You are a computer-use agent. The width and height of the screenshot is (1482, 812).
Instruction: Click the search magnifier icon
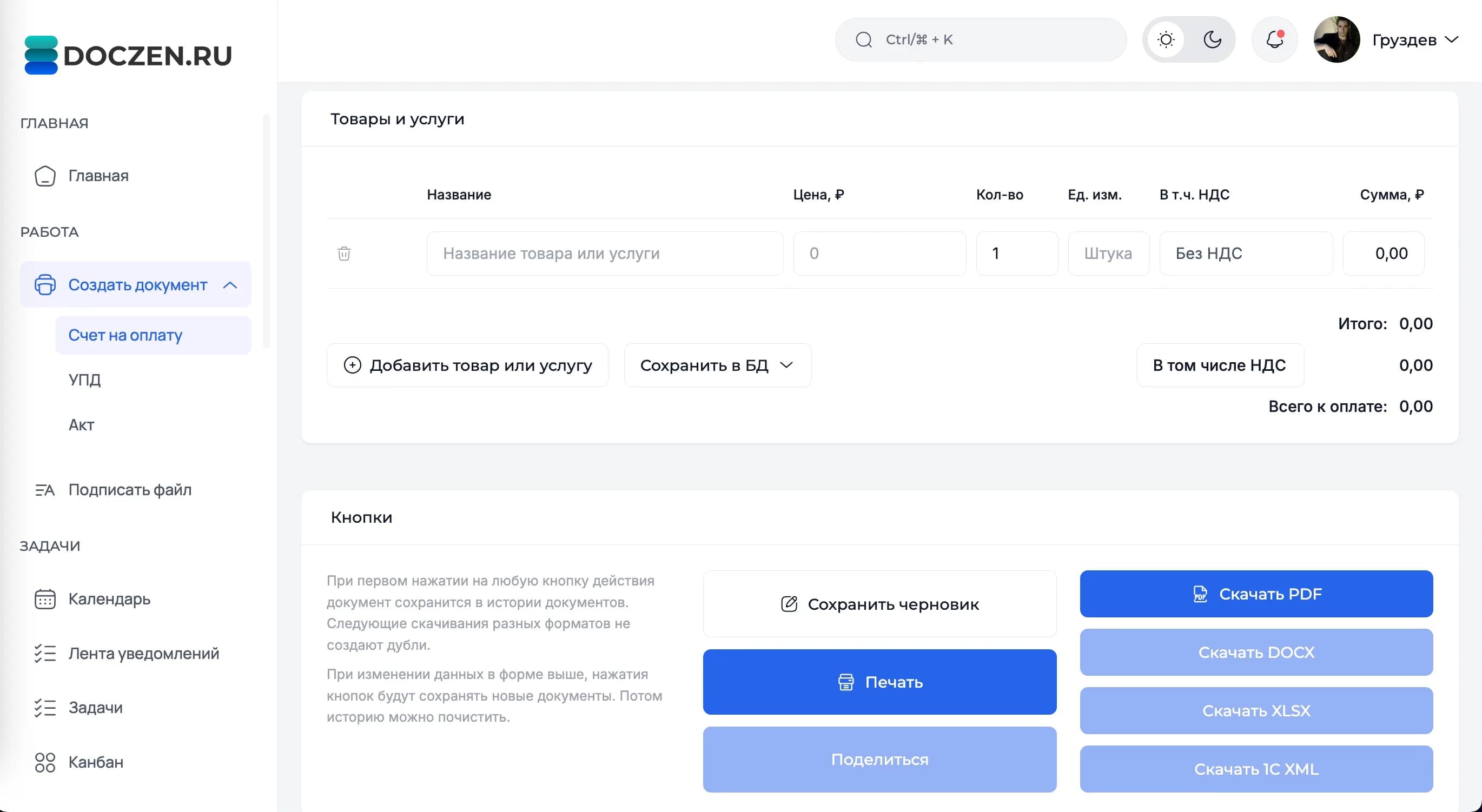tap(864, 39)
